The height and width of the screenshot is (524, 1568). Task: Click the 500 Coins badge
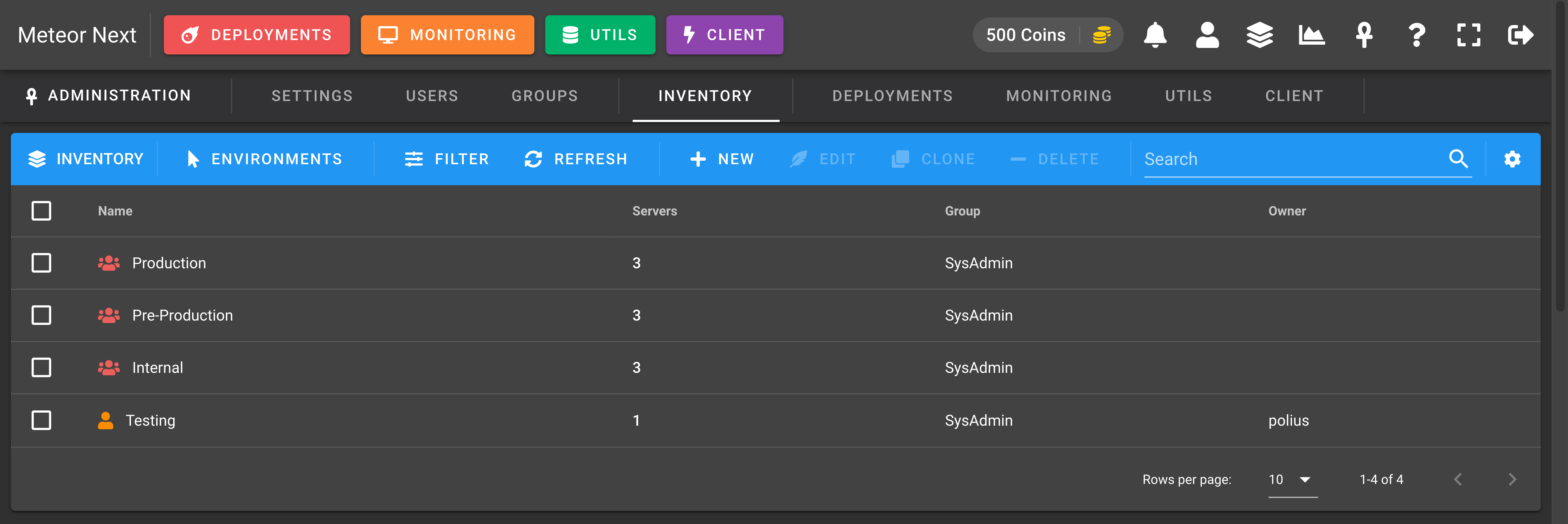pyautogui.click(x=1048, y=35)
